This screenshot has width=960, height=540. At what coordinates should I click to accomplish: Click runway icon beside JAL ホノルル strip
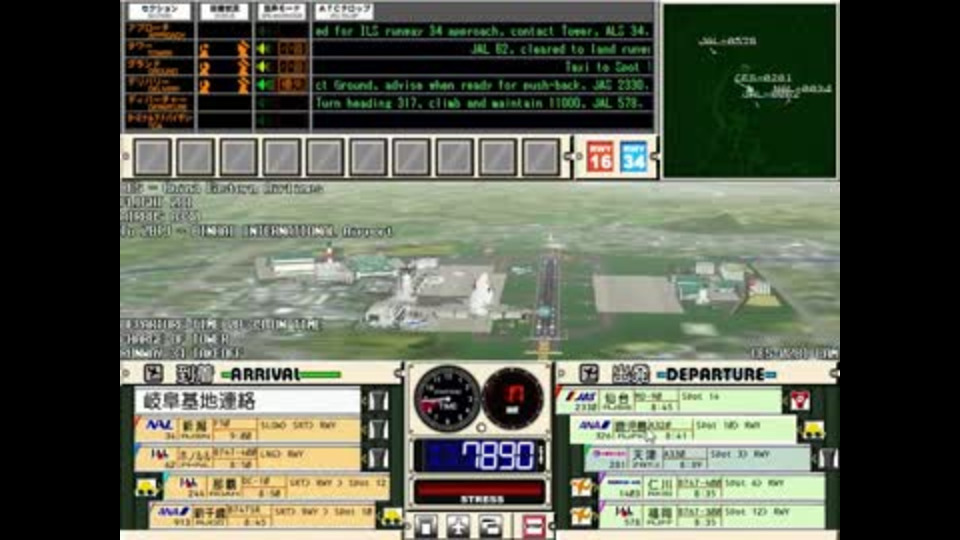point(378,458)
